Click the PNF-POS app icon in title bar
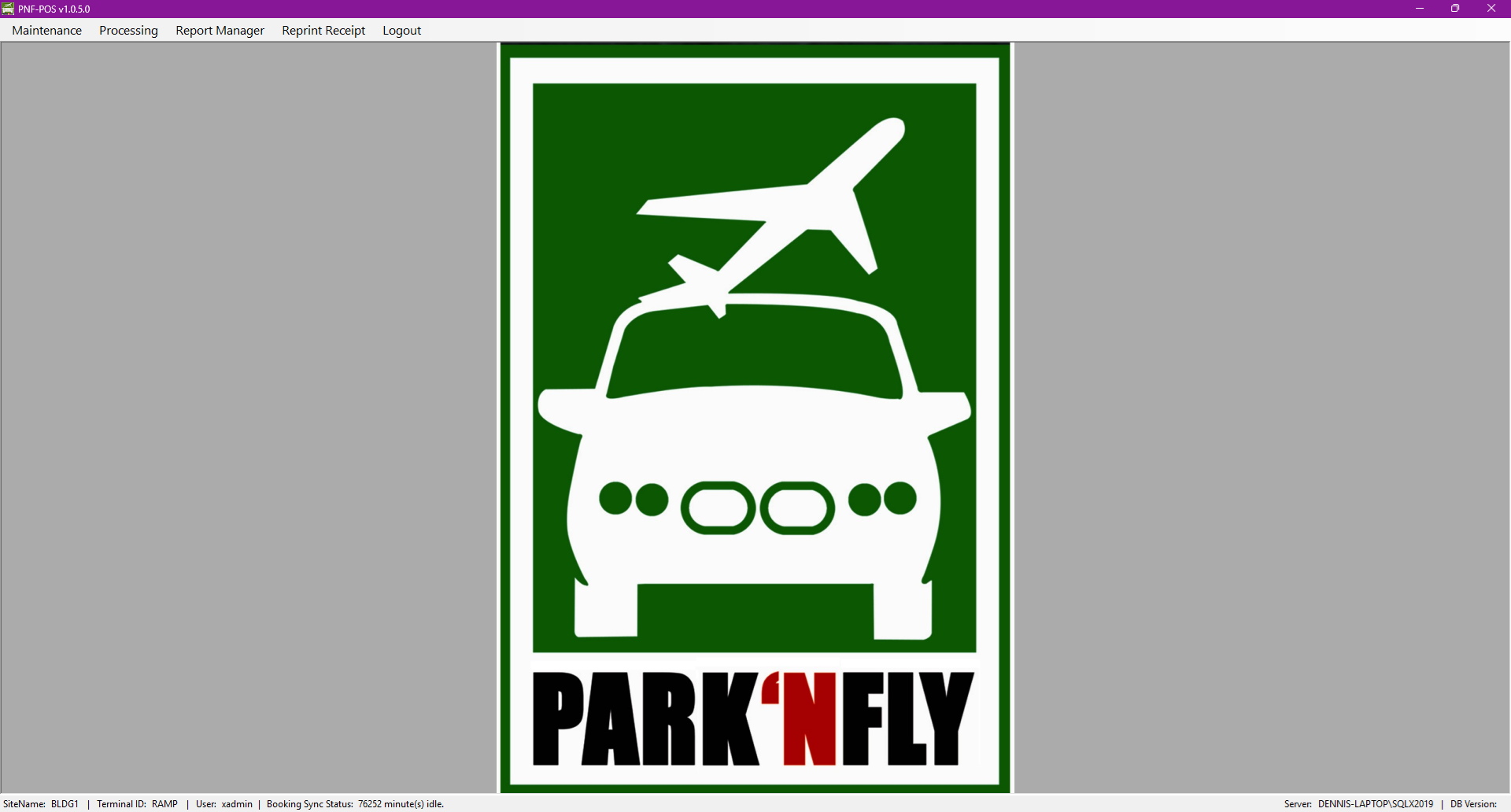Image resolution: width=1511 pixels, height=812 pixels. click(8, 9)
